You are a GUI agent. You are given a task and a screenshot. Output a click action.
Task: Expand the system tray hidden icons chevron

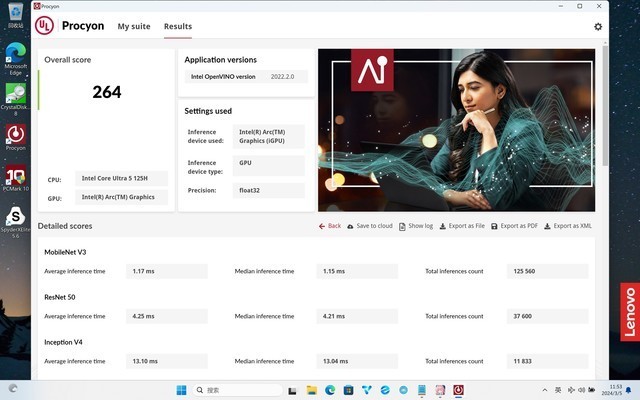point(545,389)
